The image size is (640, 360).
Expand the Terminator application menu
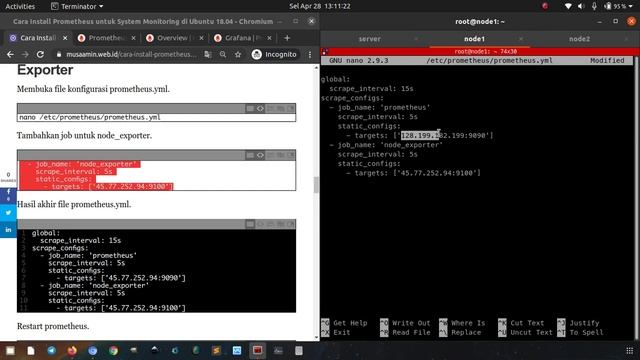tap(77, 6)
